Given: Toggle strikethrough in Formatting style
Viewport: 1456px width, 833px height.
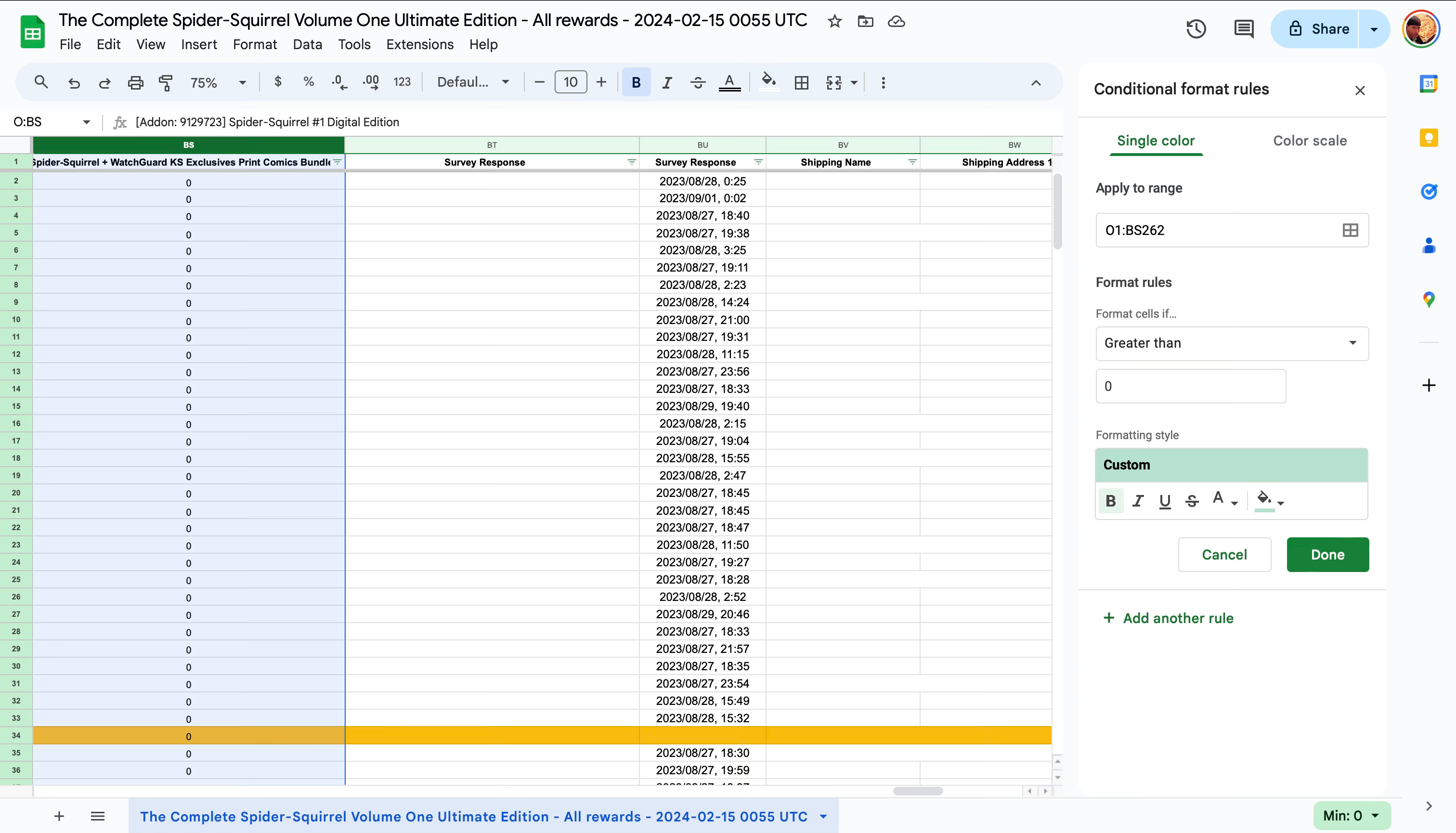Looking at the screenshot, I should [1192, 501].
